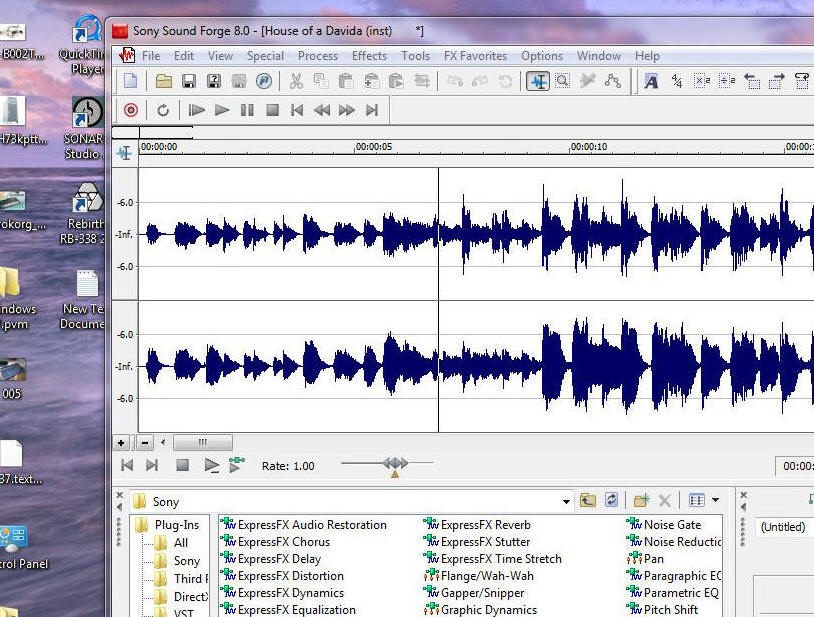Stop playback in the main transport bar
The width and height of the screenshot is (814, 617).
pyautogui.click(x=273, y=110)
